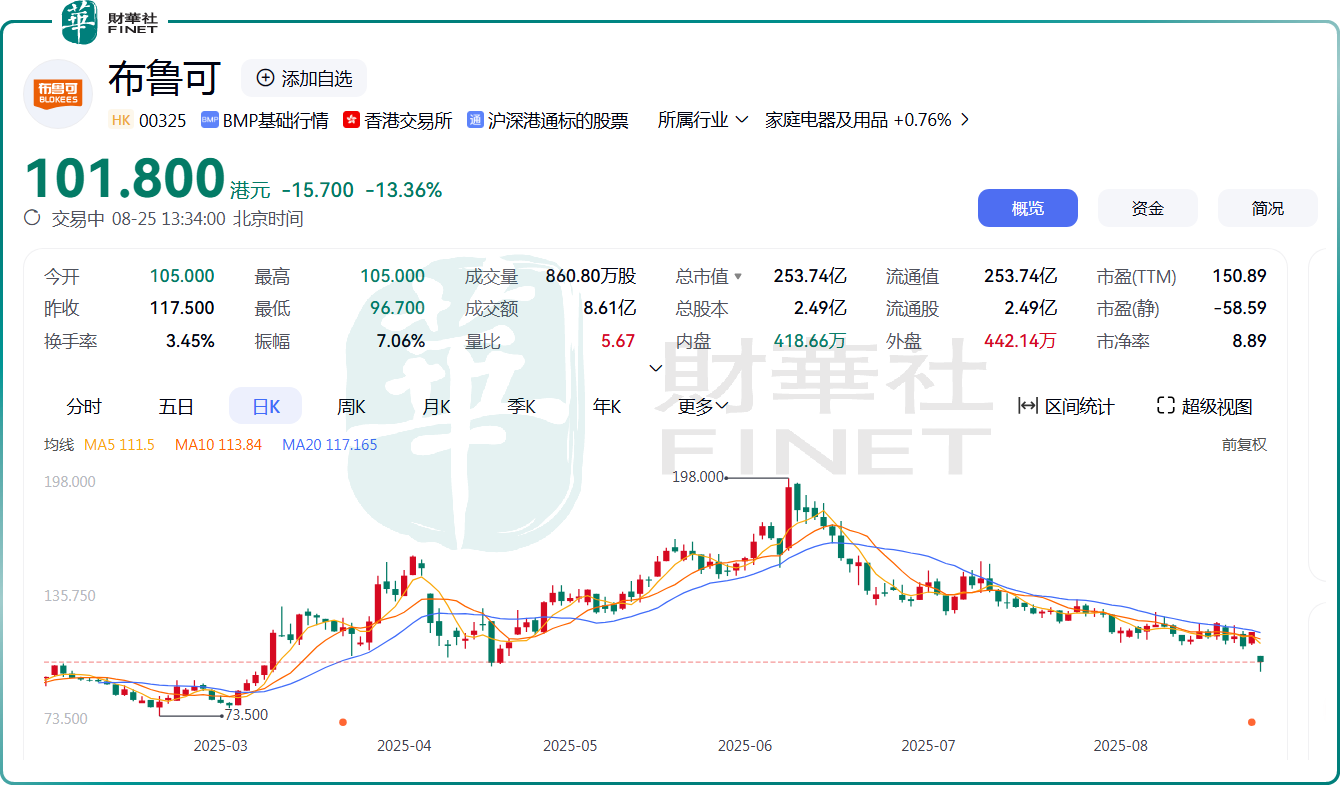This screenshot has width=1340, height=805.
Task: Switch to the 资金 tab
Action: pos(1148,208)
